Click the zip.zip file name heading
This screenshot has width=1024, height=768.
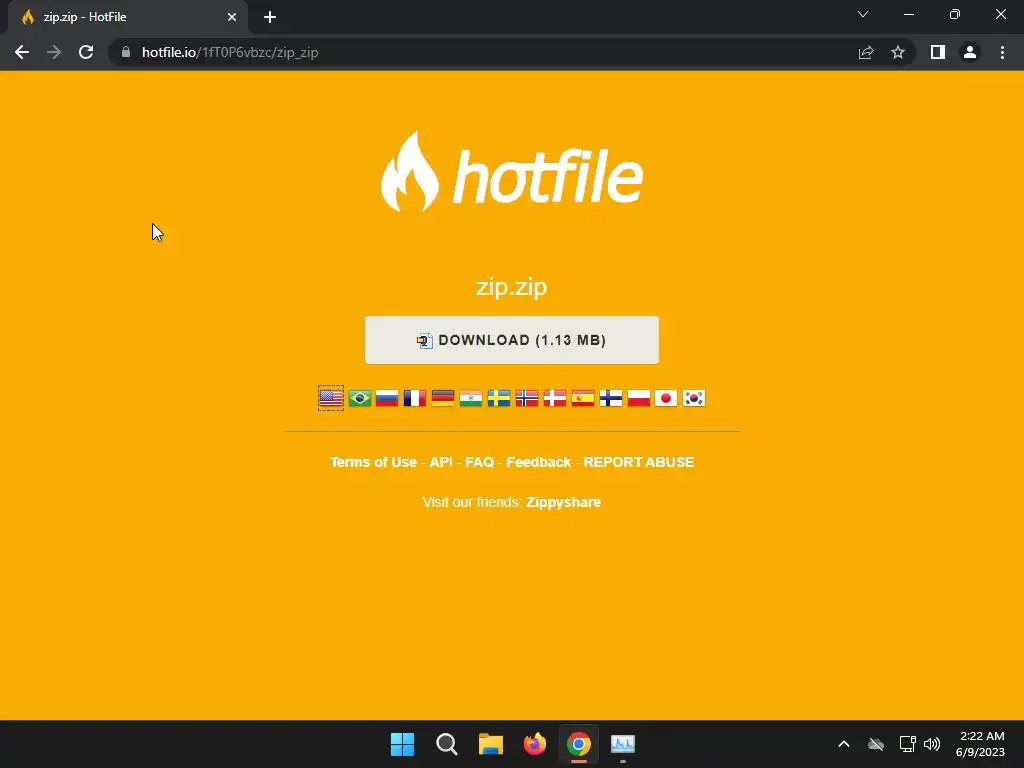click(511, 287)
